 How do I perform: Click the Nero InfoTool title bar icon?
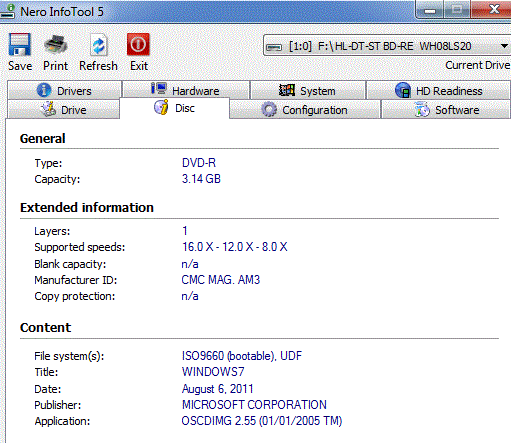[7, 11]
